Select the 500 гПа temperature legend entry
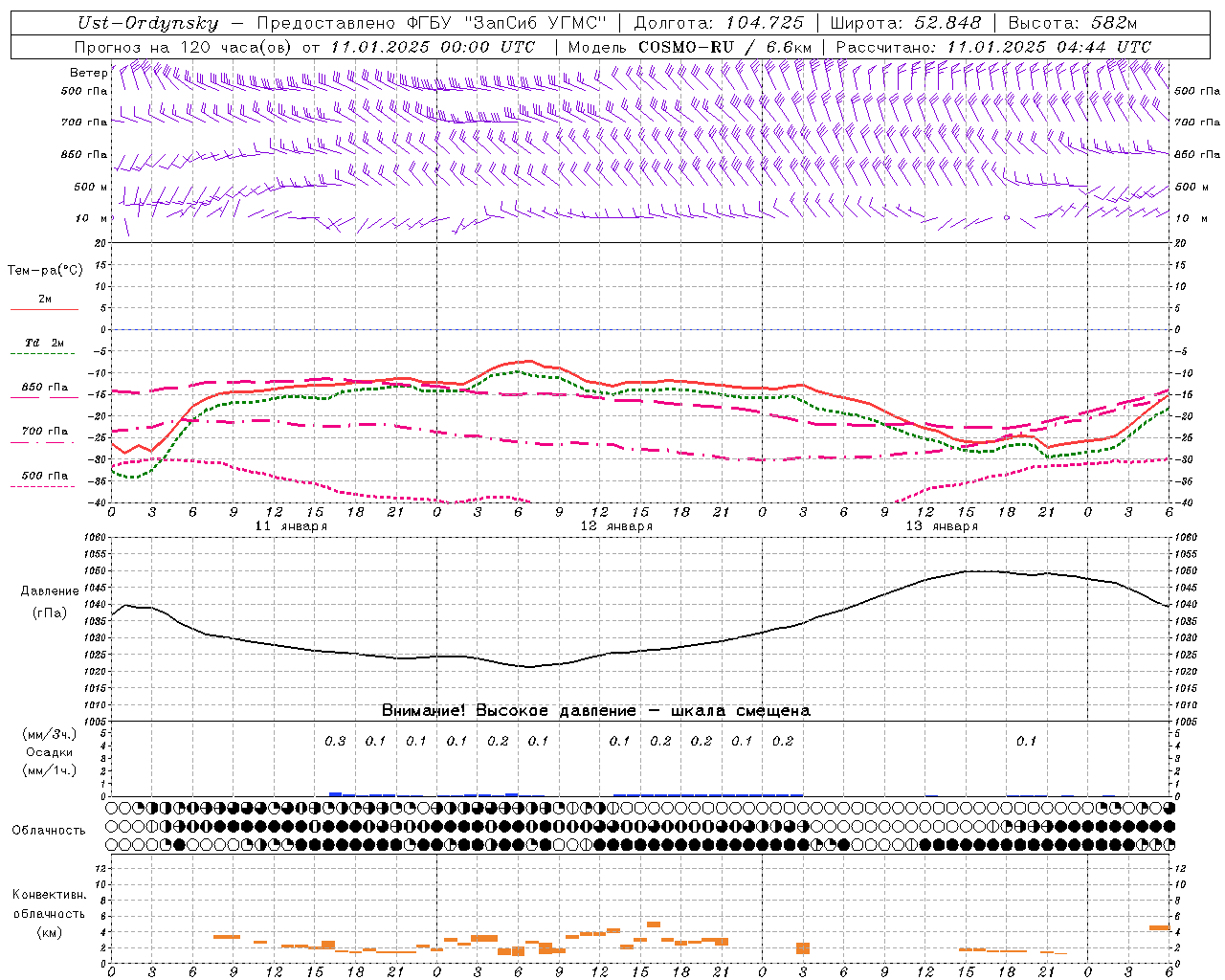Image resolution: width=1225 pixels, height=980 pixels. [44, 477]
